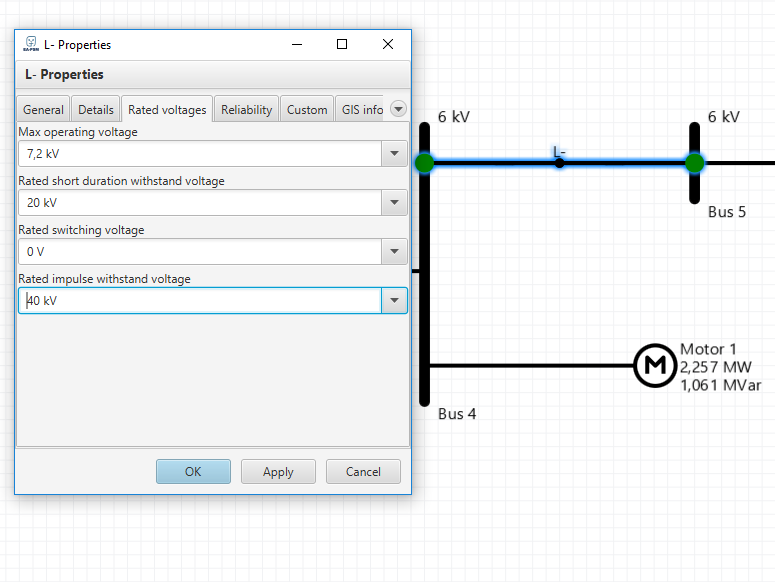775x582 pixels.
Task: Click the 7,2 kV max operating voltage field
Action: pyautogui.click(x=200, y=154)
